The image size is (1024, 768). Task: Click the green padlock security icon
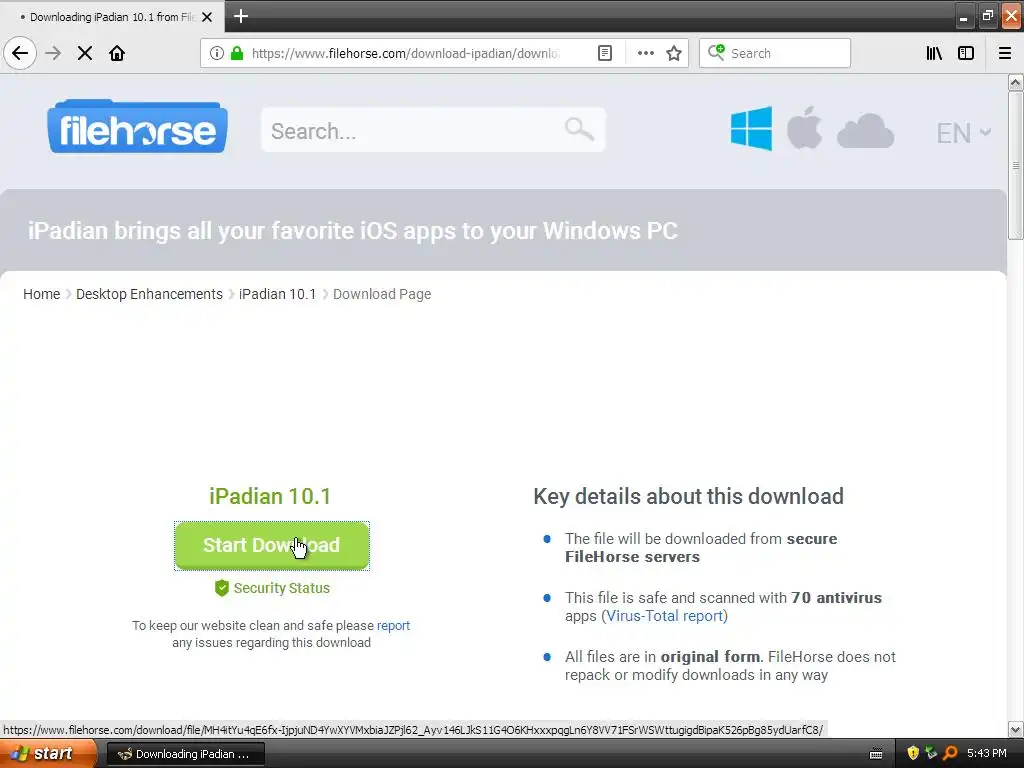point(237,53)
